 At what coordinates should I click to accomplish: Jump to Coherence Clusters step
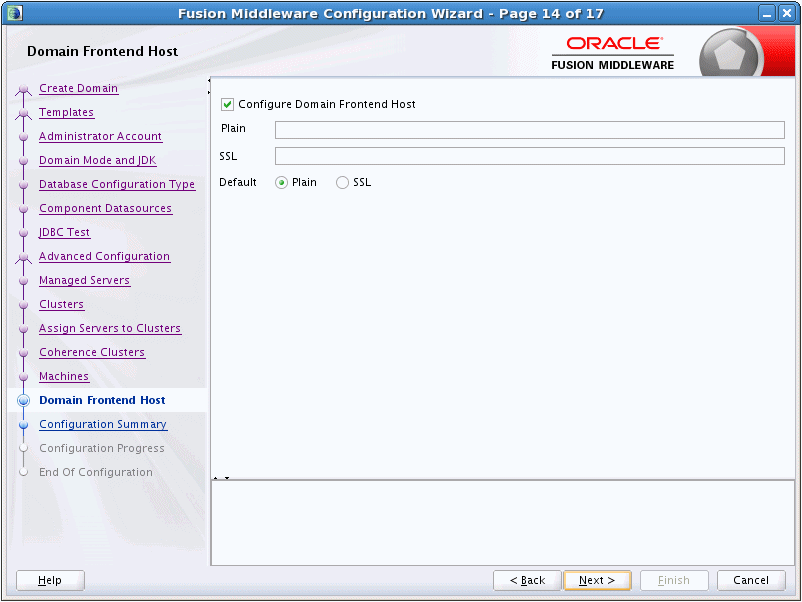[x=92, y=352]
